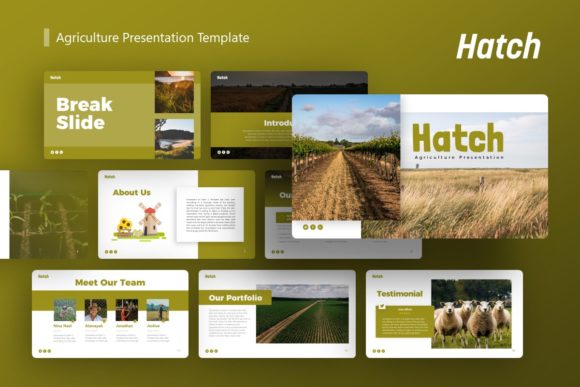Select the aerial crop field photo in Portfolio
580x387 pixels.
pyautogui.click(x=302, y=314)
